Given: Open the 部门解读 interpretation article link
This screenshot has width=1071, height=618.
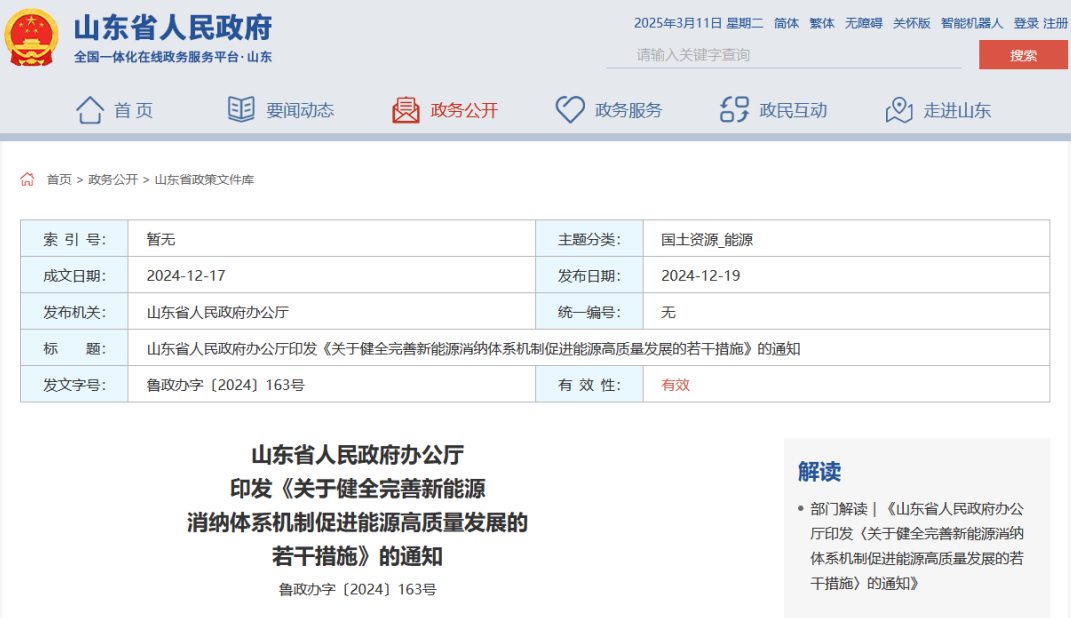Looking at the screenshot, I should 917,546.
